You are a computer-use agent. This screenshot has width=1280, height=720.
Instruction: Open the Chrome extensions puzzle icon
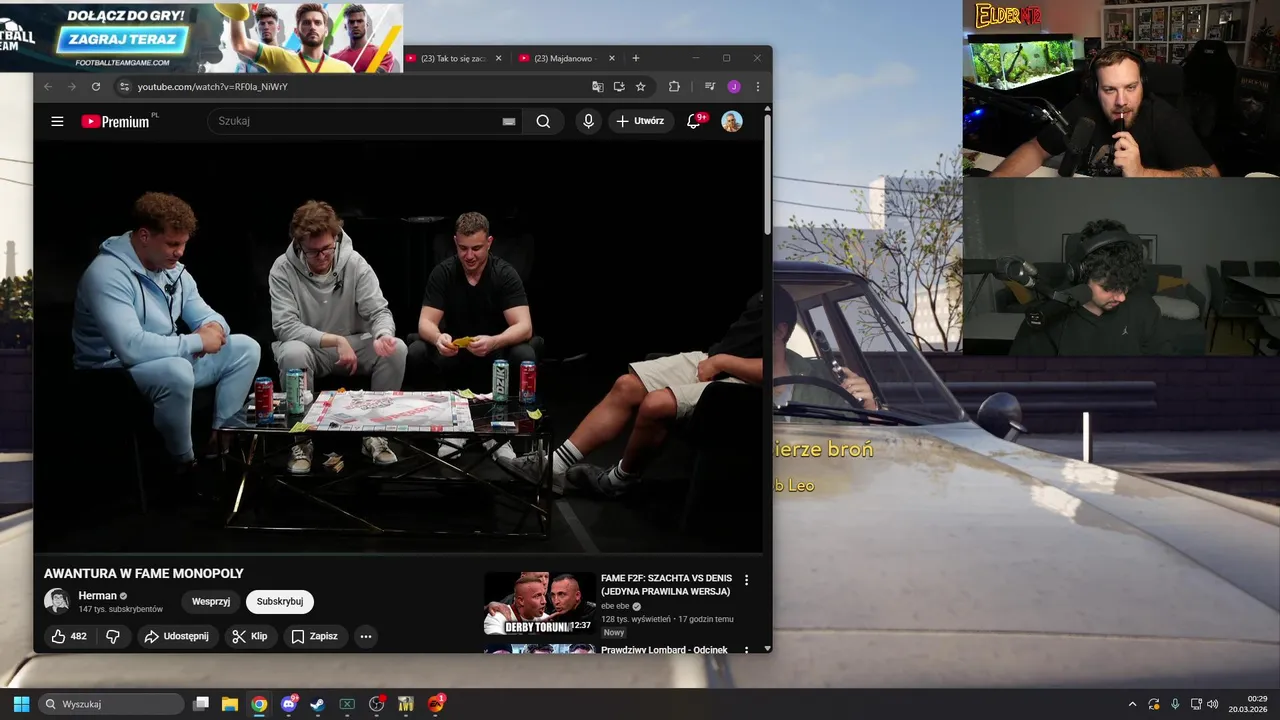[674, 87]
